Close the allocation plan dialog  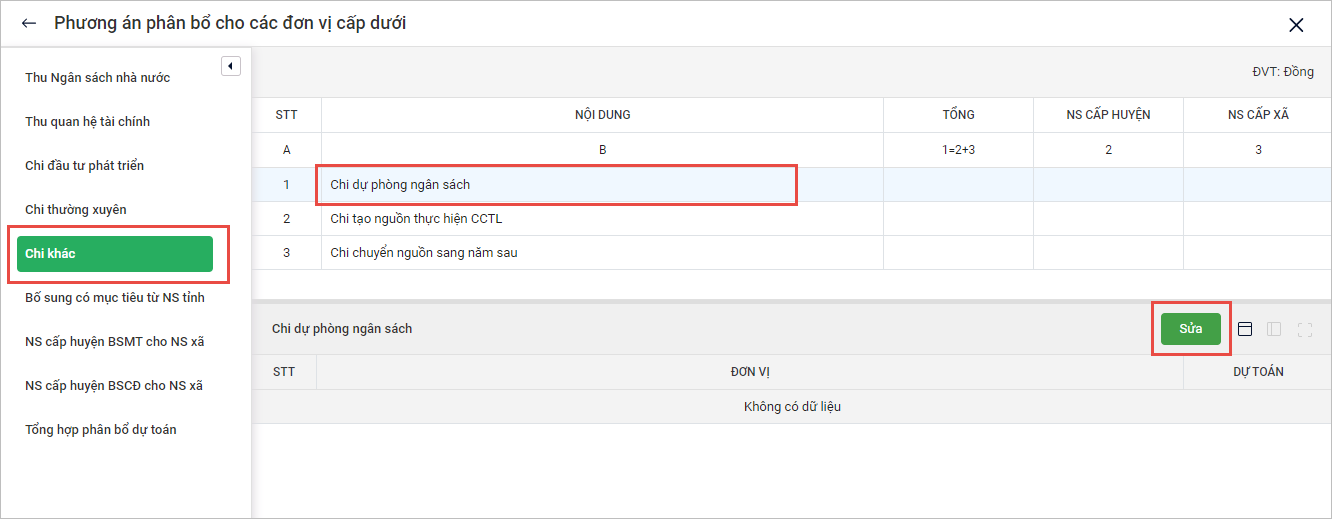(1296, 25)
